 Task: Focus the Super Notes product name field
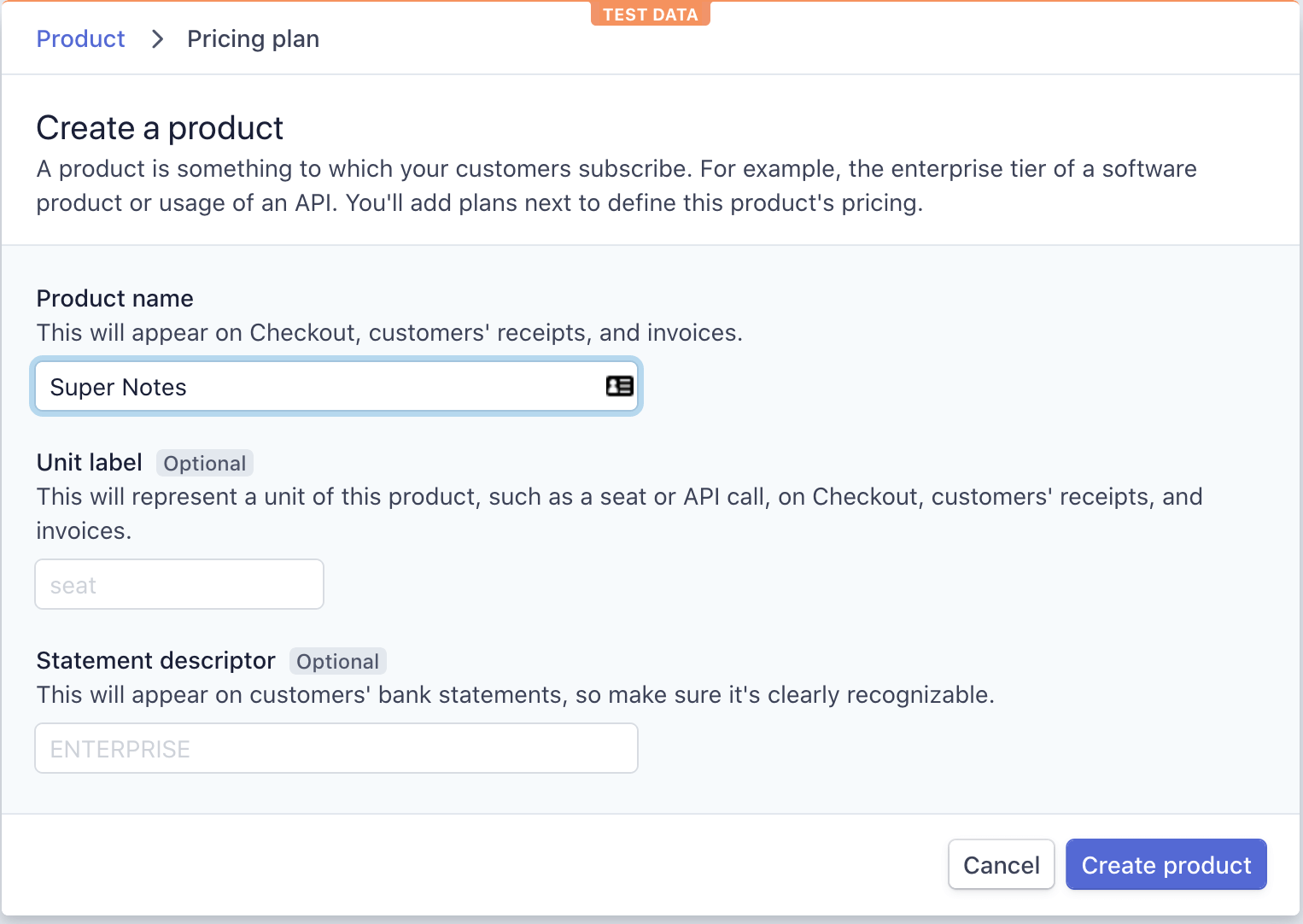[336, 387]
